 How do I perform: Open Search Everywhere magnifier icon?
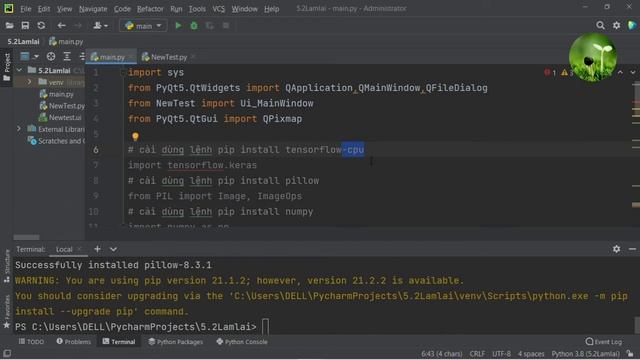[600, 25]
